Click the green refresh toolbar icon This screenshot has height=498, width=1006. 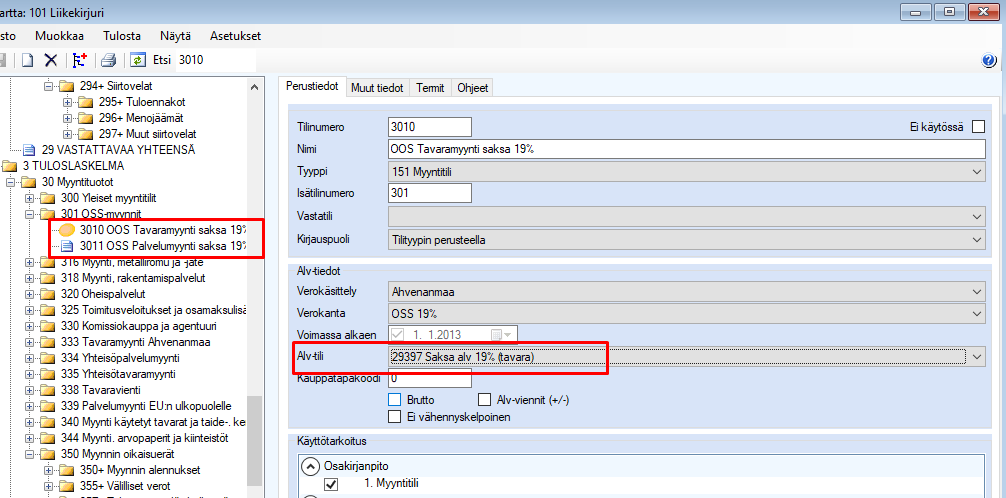[137, 60]
